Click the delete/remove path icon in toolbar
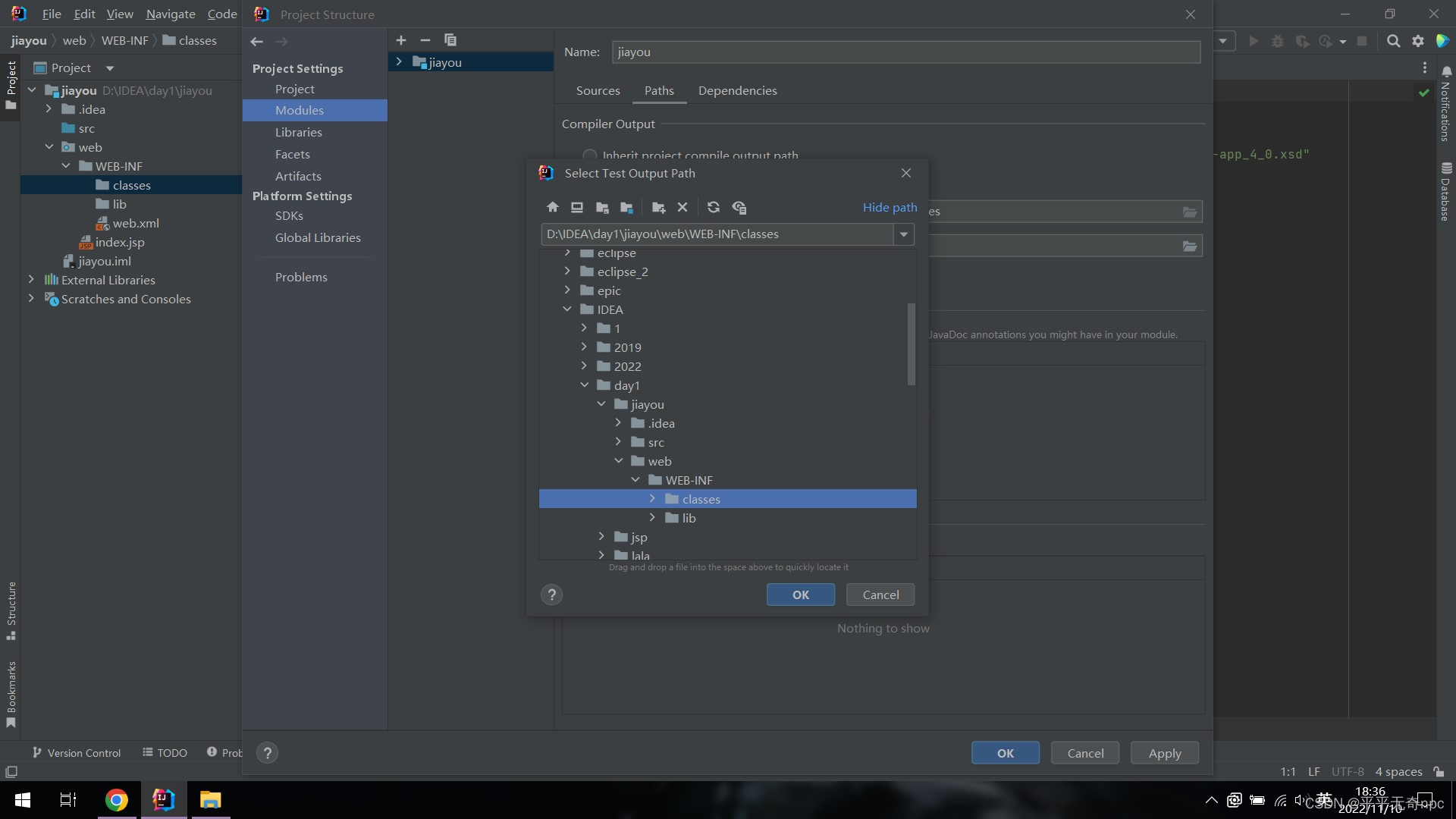Viewport: 1456px width, 819px height. (682, 207)
